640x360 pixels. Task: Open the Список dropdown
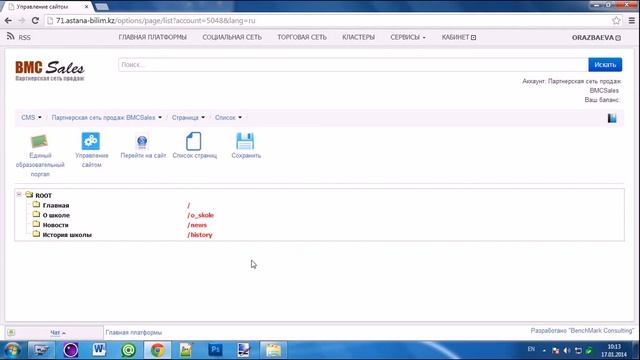[228, 118]
